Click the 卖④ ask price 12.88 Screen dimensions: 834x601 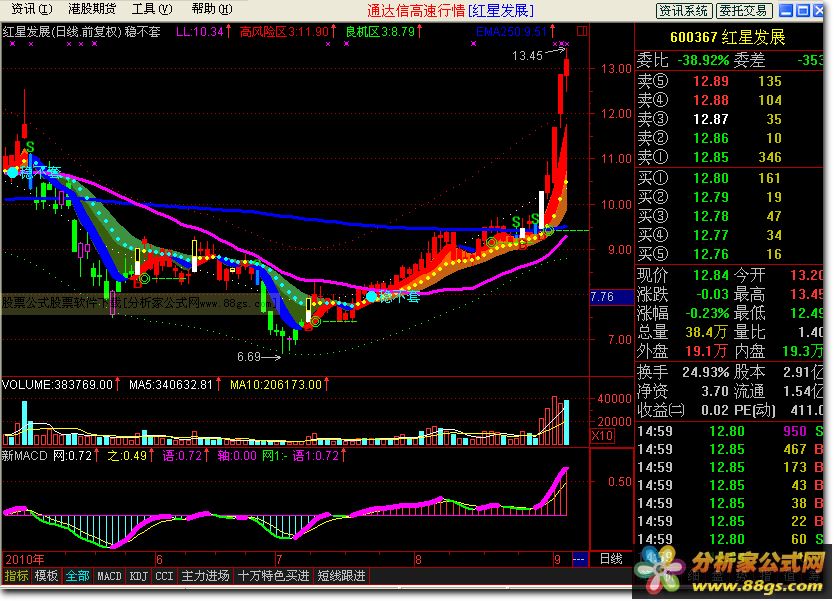pos(711,101)
